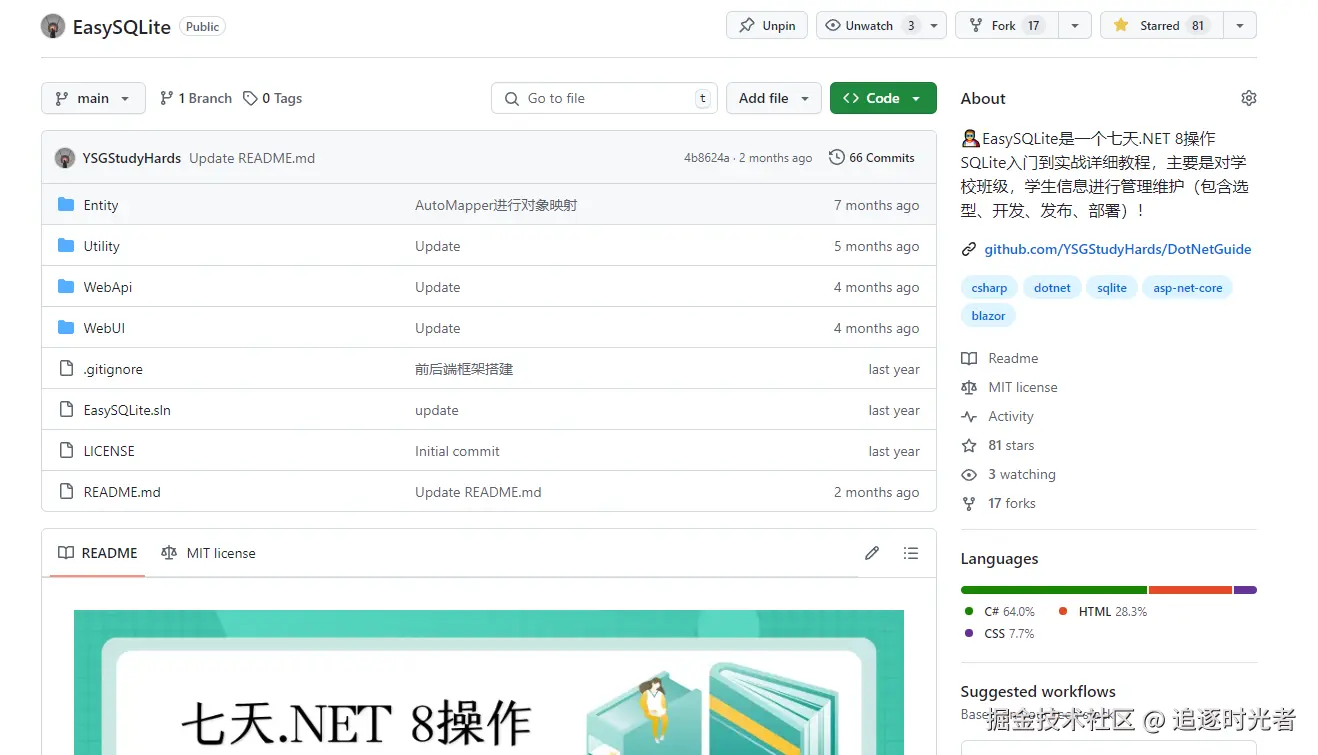The height and width of the screenshot is (755, 1318).
Task: Open the Activity link
Action: point(998,416)
